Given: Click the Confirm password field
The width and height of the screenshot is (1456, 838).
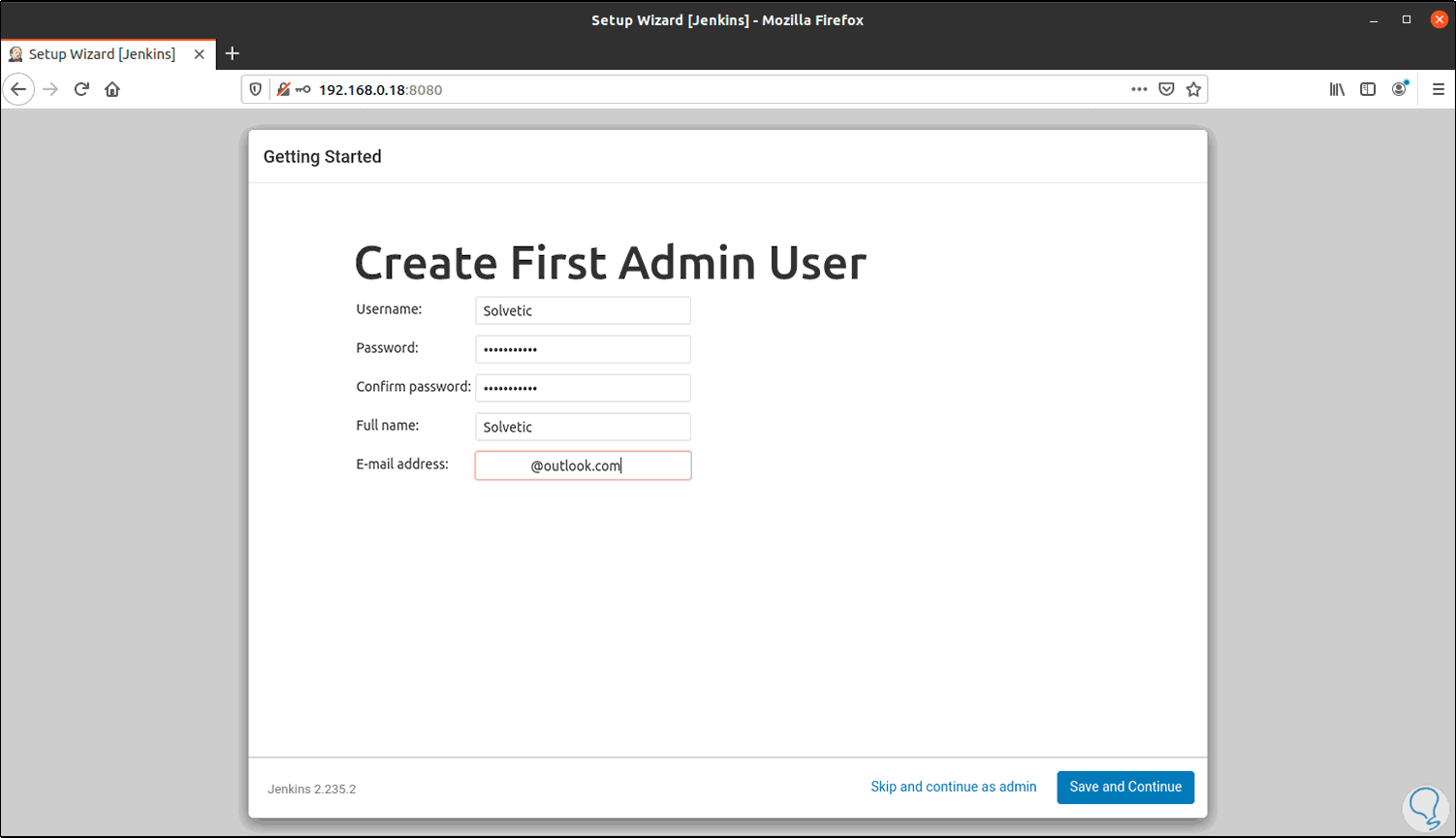Looking at the screenshot, I should click(583, 388).
